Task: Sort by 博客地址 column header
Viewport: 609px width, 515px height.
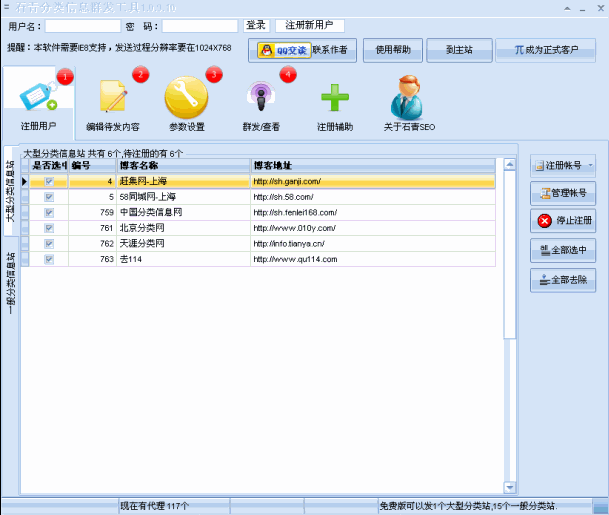Action: 373,165
